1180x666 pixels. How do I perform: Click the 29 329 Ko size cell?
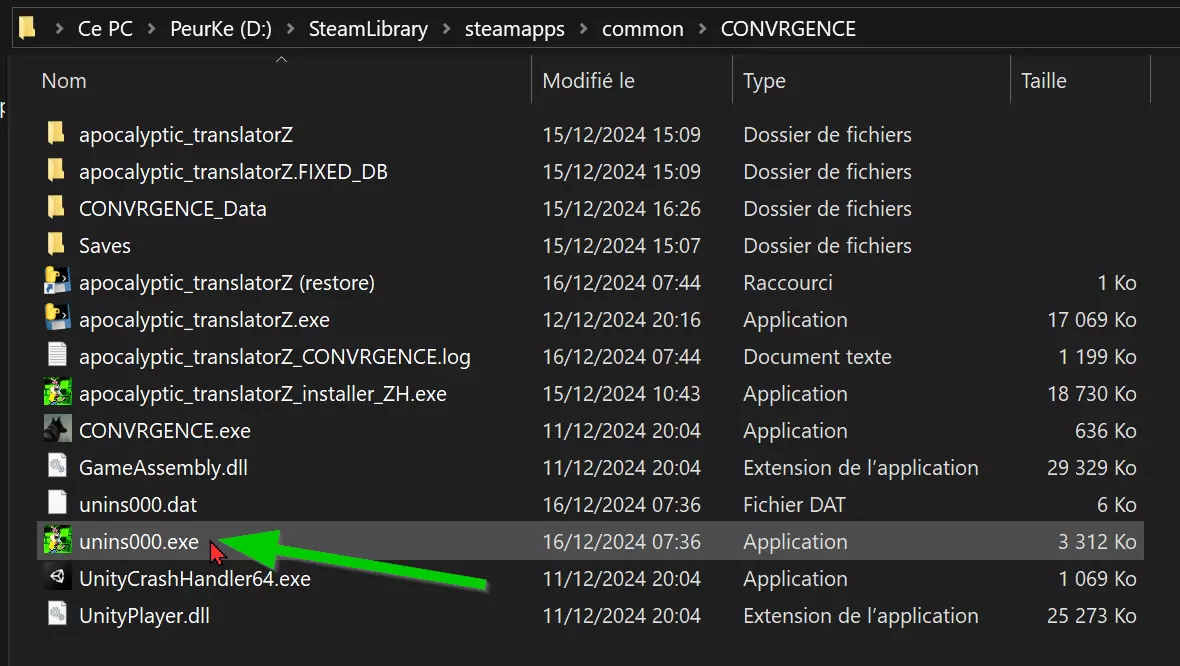(1092, 467)
